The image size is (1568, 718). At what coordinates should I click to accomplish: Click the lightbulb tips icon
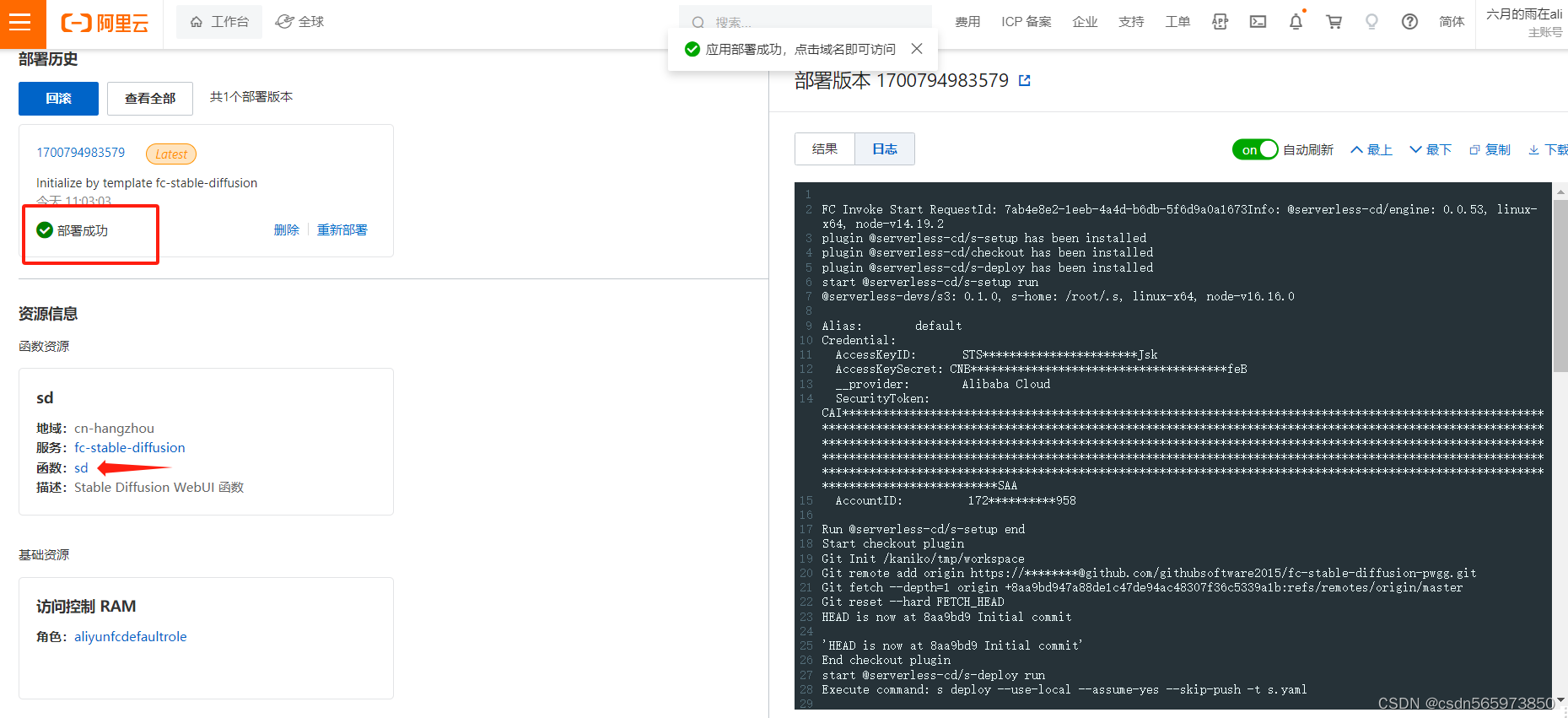point(1371,22)
